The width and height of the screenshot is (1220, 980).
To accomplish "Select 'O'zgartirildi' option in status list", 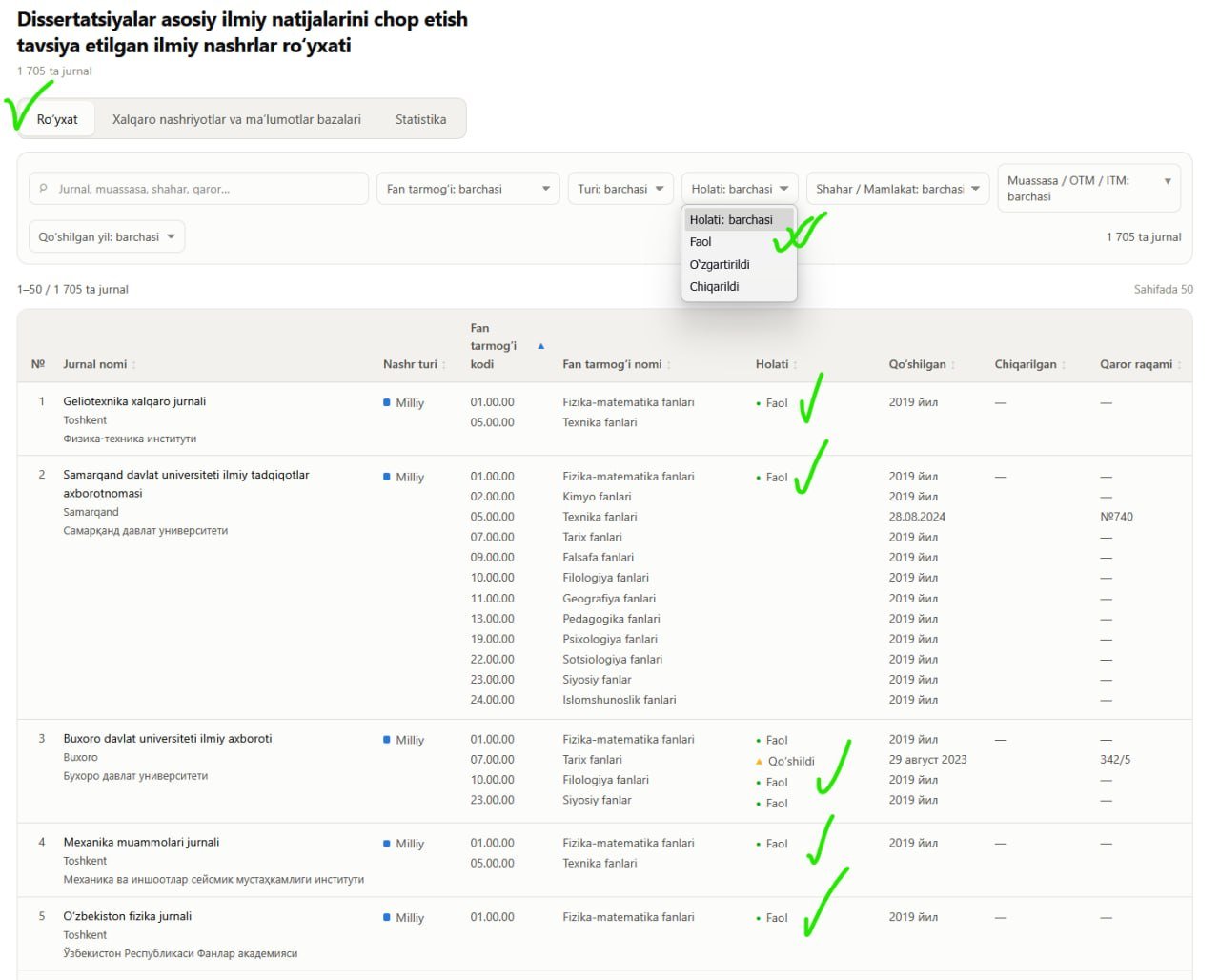I will (x=739, y=264).
